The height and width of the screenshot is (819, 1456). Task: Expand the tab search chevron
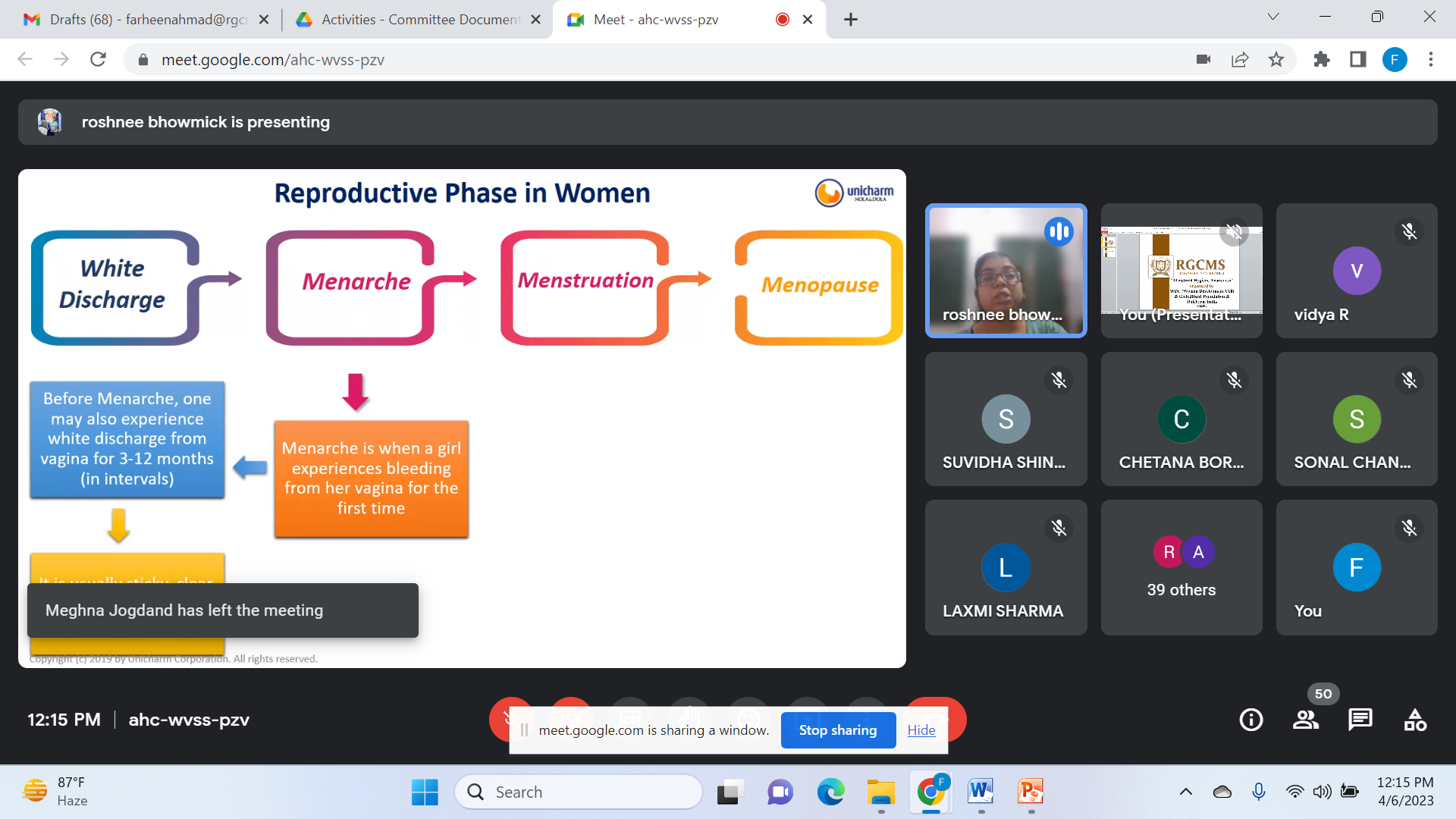[1273, 17]
